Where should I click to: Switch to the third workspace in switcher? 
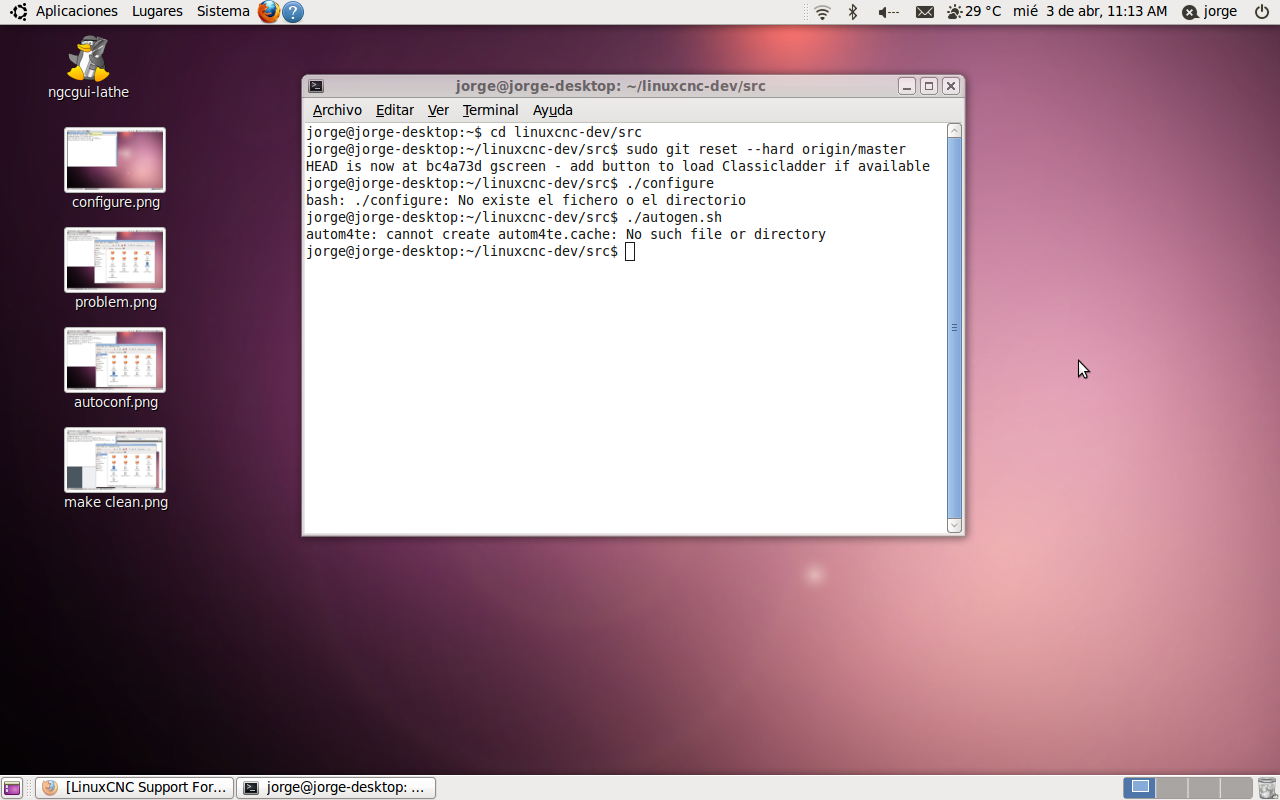tap(1204, 788)
